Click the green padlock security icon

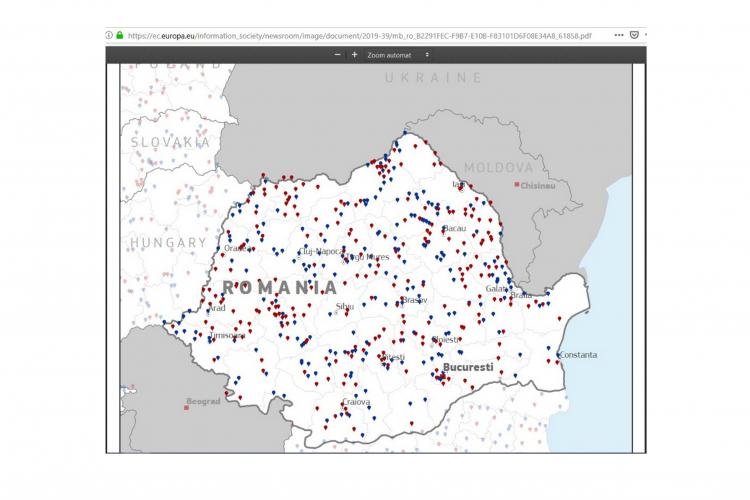tap(119, 35)
